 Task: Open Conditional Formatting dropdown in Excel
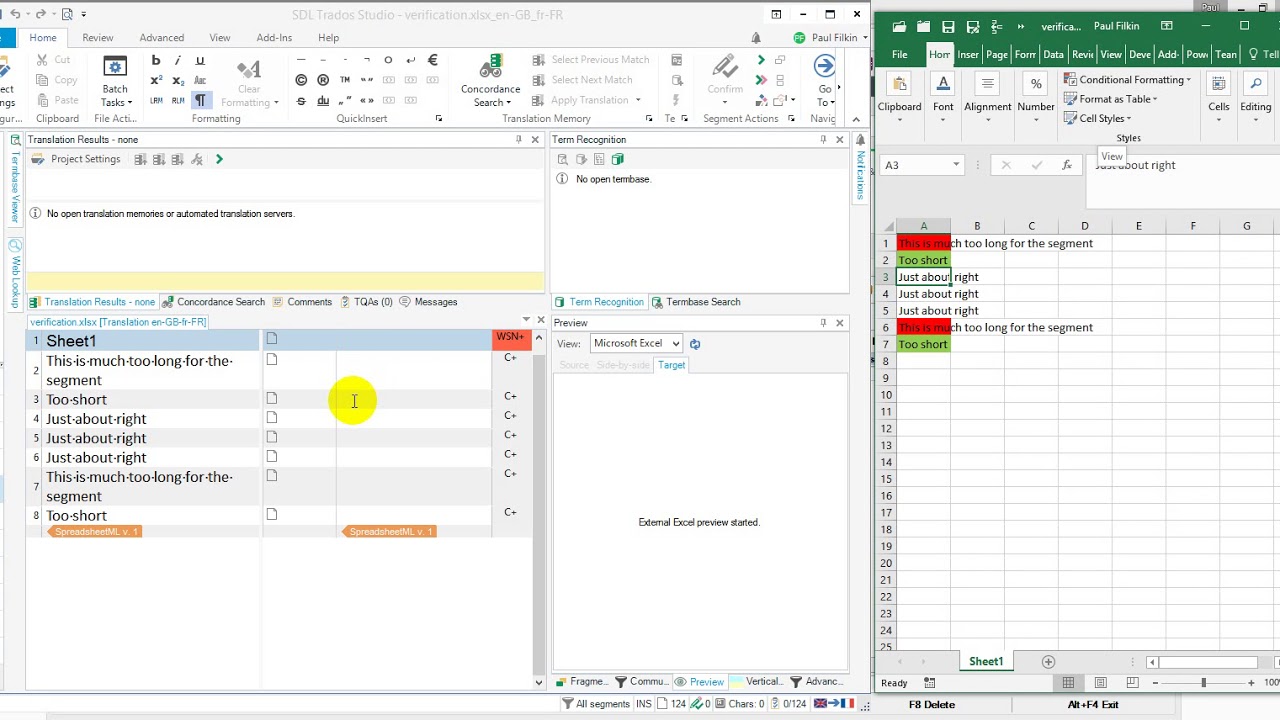tap(1128, 80)
